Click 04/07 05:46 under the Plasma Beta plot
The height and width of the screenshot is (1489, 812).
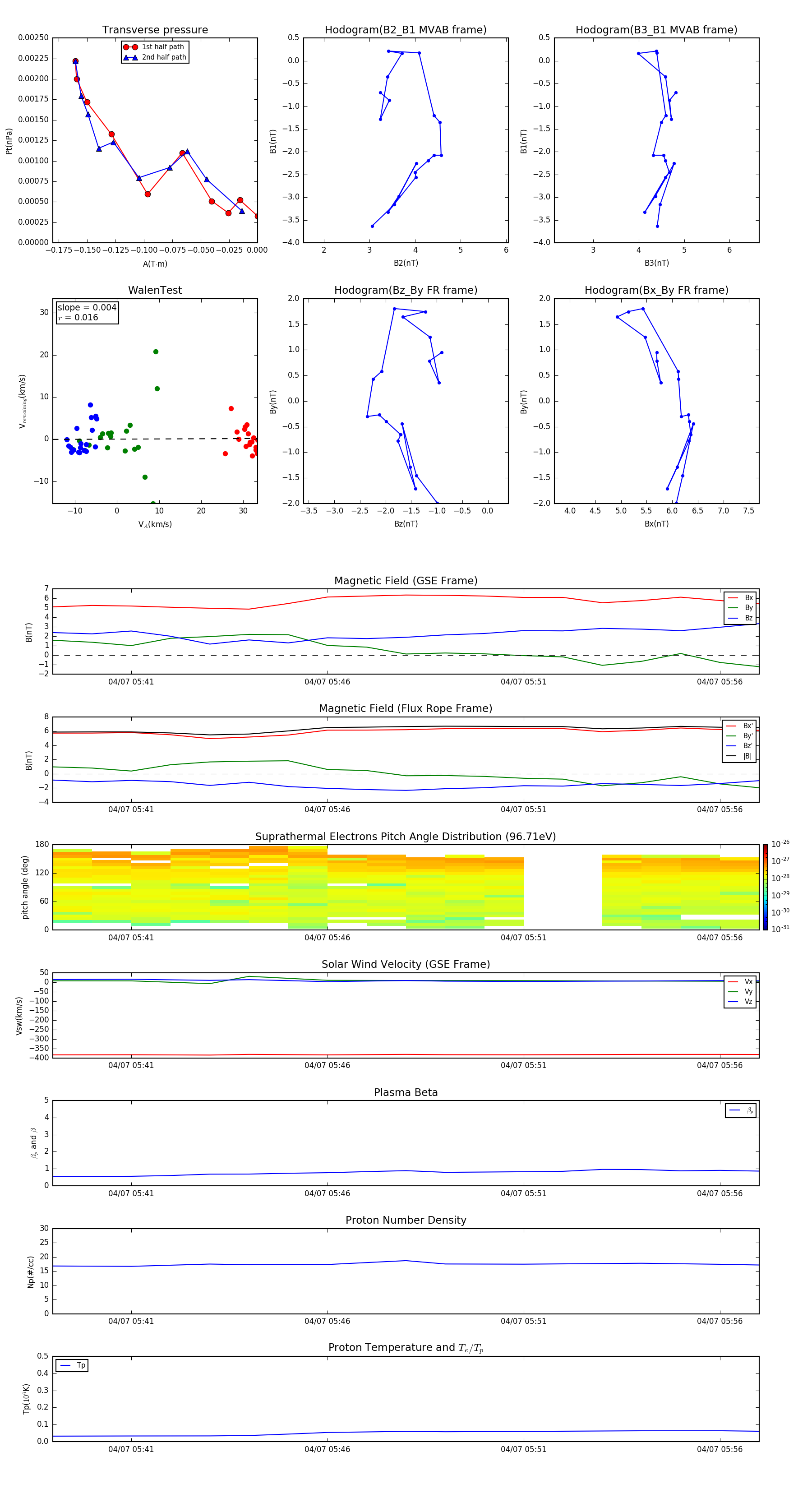[x=327, y=1193]
